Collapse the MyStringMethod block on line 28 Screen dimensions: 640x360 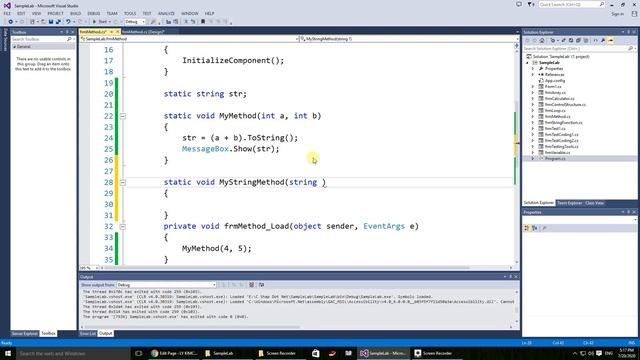coord(122,182)
